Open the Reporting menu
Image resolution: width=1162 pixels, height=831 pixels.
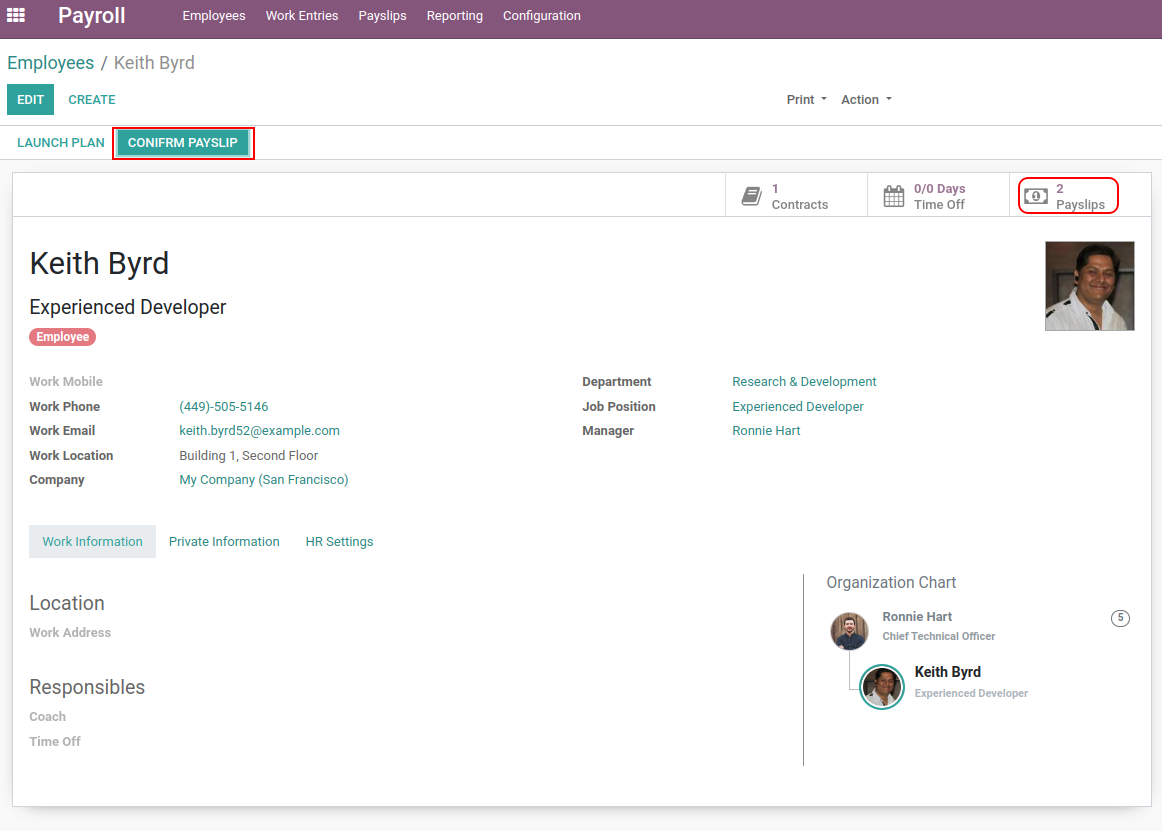pyautogui.click(x=454, y=16)
